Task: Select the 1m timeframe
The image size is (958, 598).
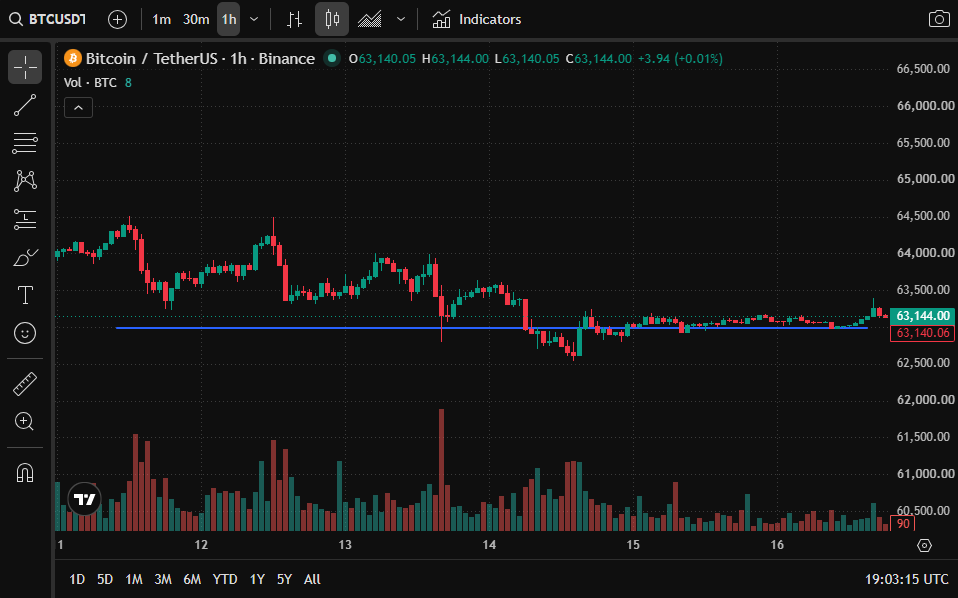Action: [161, 20]
